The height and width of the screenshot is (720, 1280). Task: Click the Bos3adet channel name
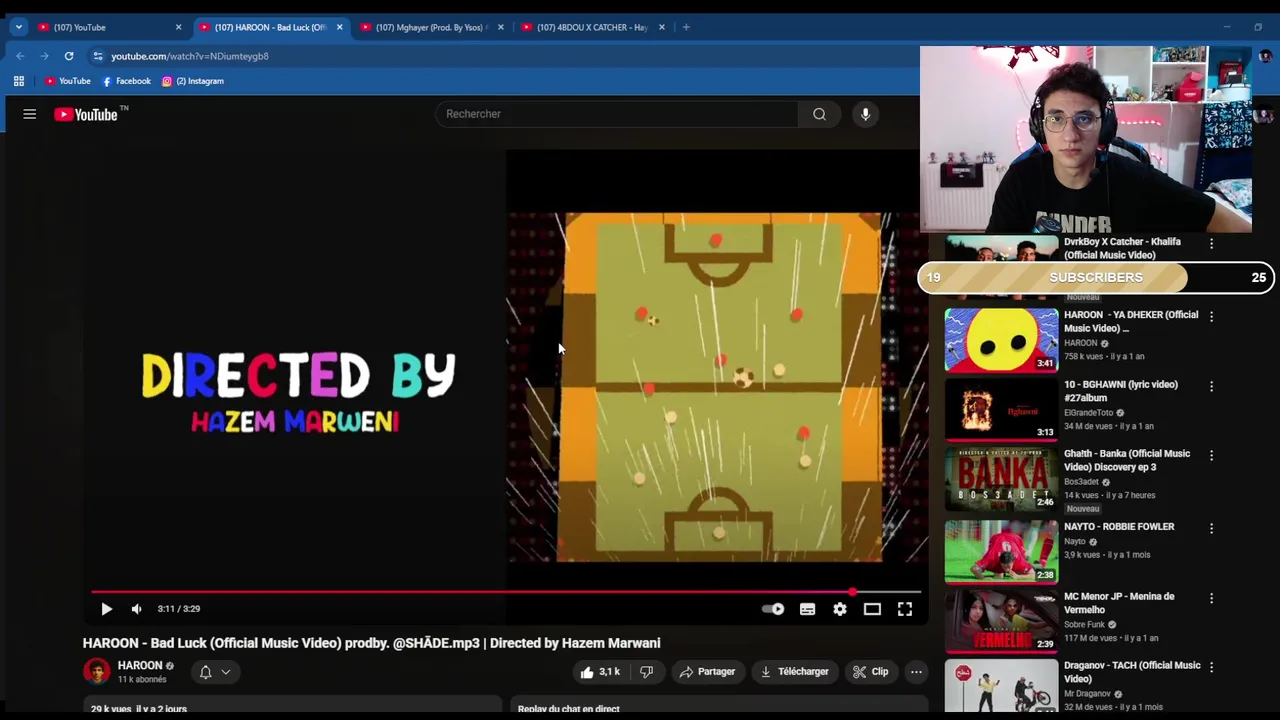[1082, 482]
